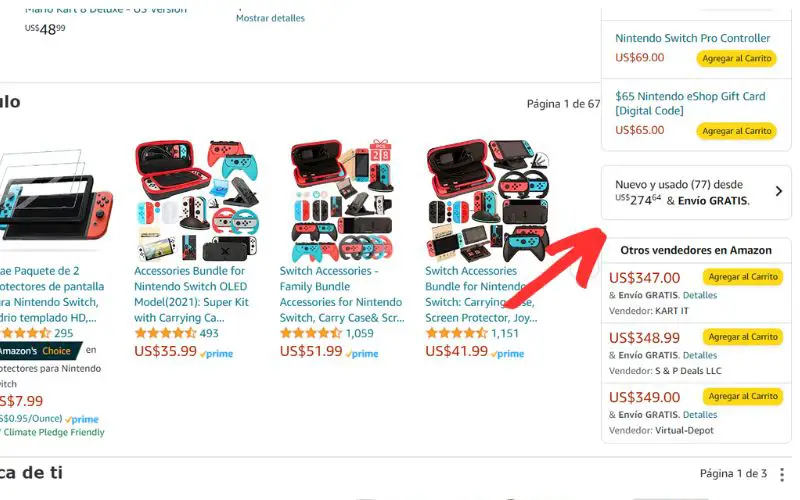Image resolution: width=800 pixels, height=500 pixels.
Task: Click the prime badge next to US$35.99
Action: pos(217,354)
